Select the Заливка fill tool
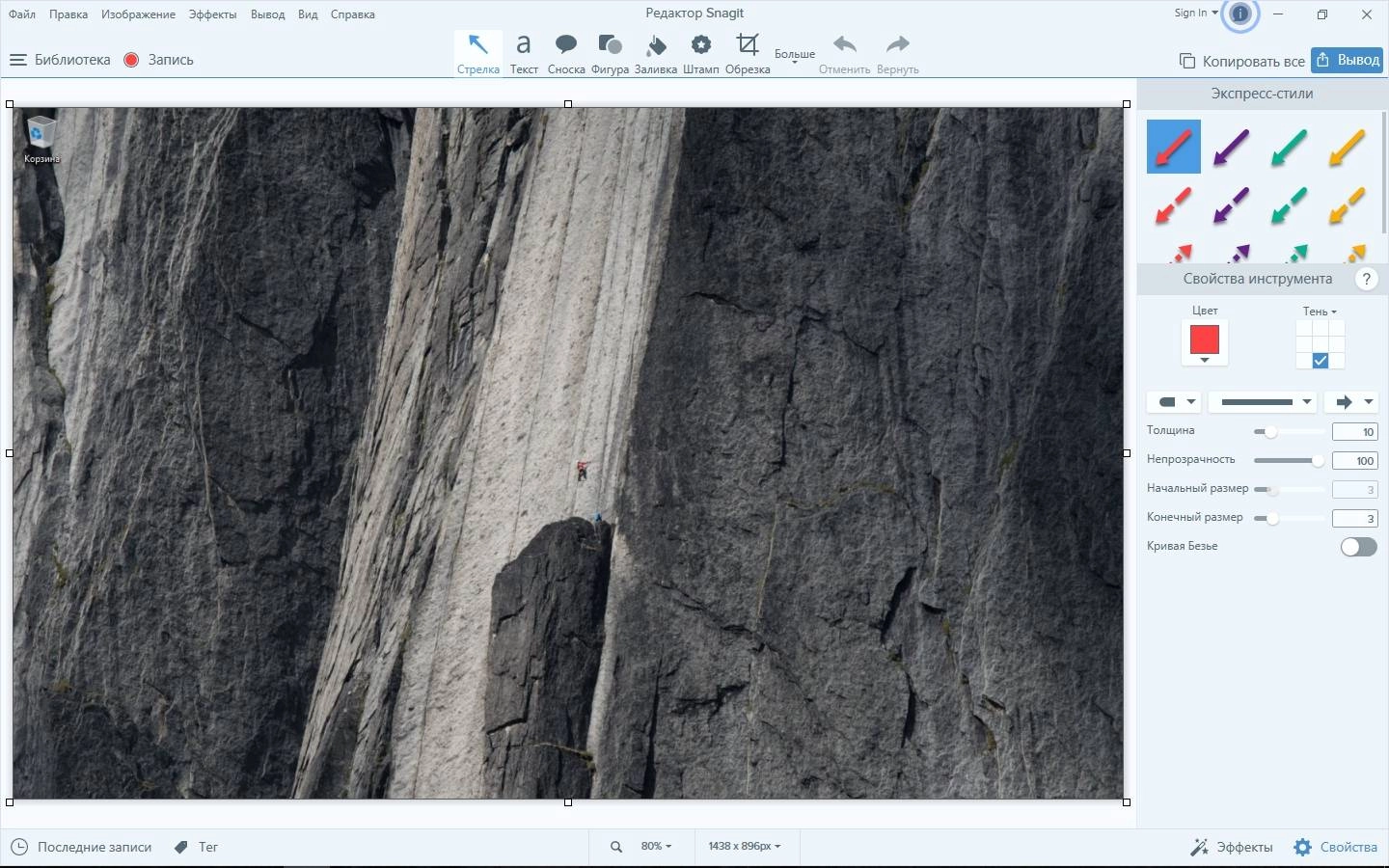Viewport: 1389px width, 868px height. click(x=656, y=53)
